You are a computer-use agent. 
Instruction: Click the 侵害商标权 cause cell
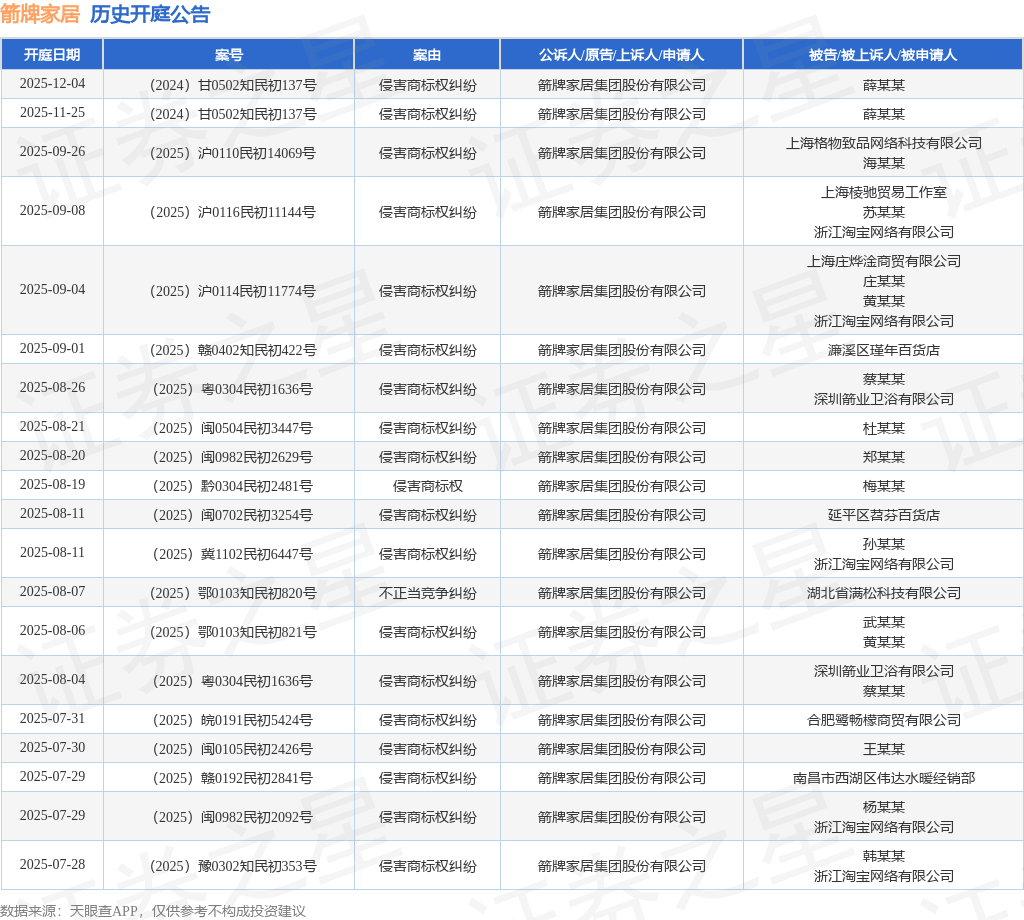click(x=427, y=486)
